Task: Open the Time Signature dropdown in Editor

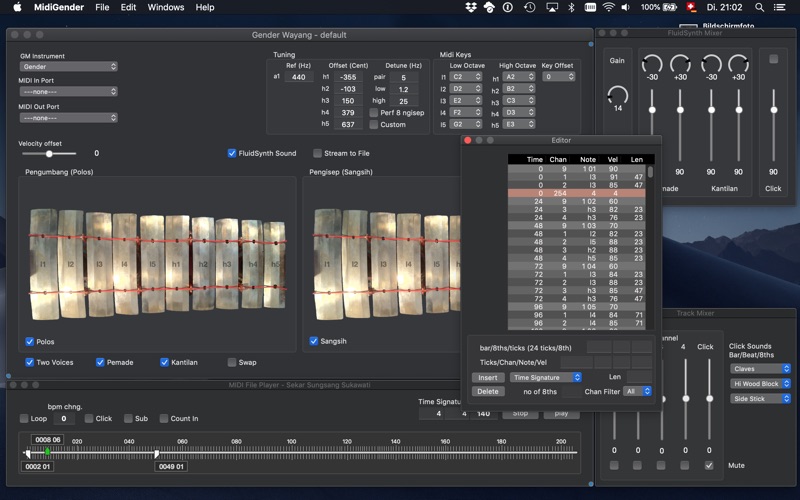Action: pyautogui.click(x=546, y=378)
